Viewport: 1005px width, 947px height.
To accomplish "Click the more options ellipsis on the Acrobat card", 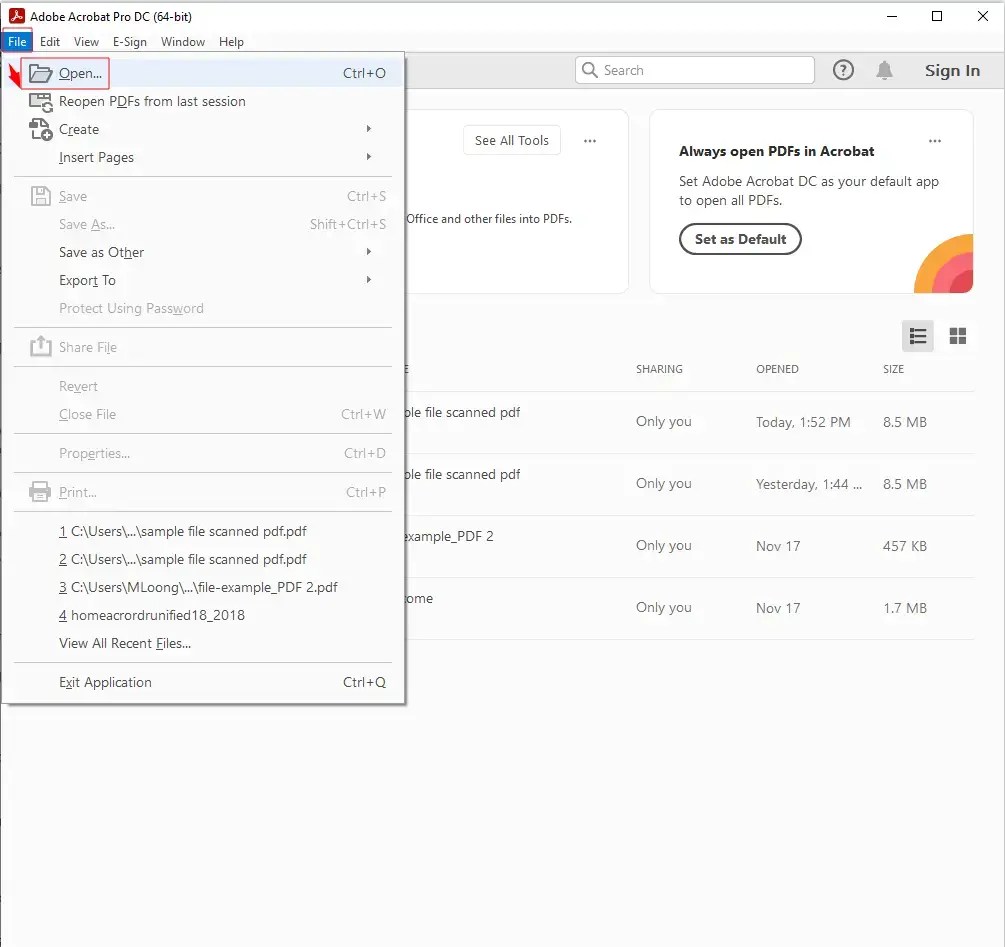I will pyautogui.click(x=935, y=142).
